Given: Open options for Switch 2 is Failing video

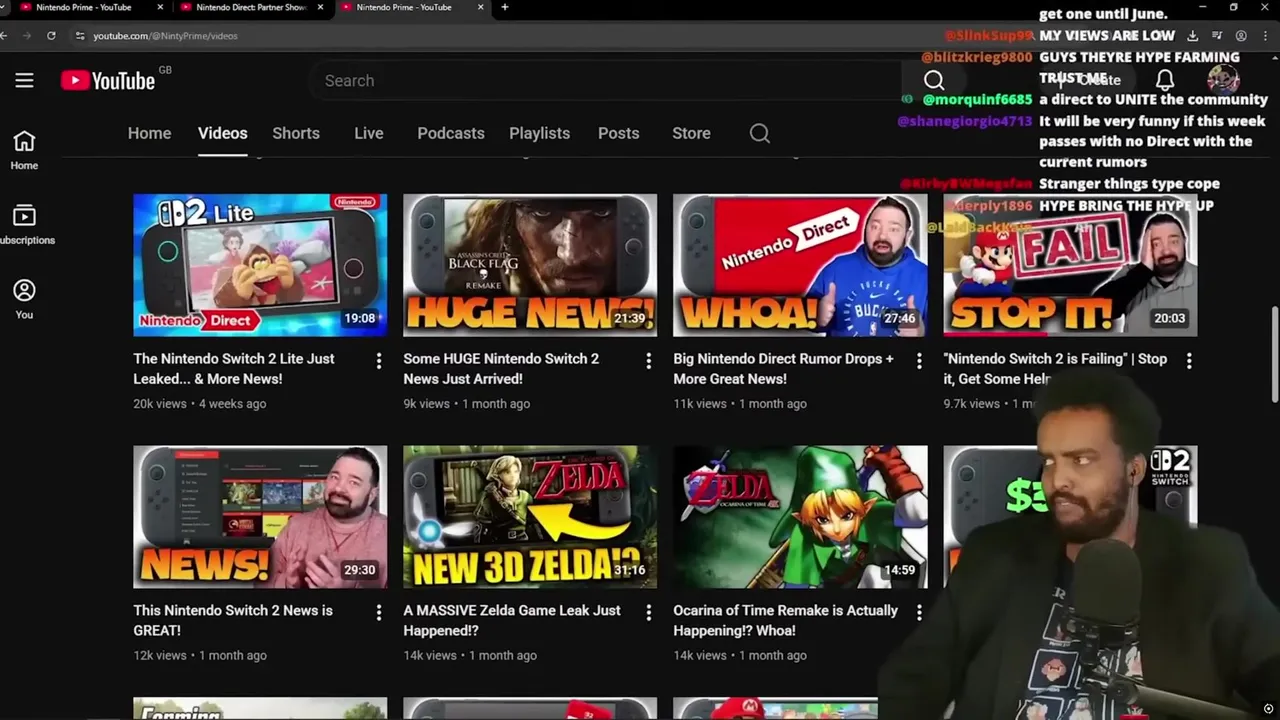Looking at the screenshot, I should point(1189,360).
